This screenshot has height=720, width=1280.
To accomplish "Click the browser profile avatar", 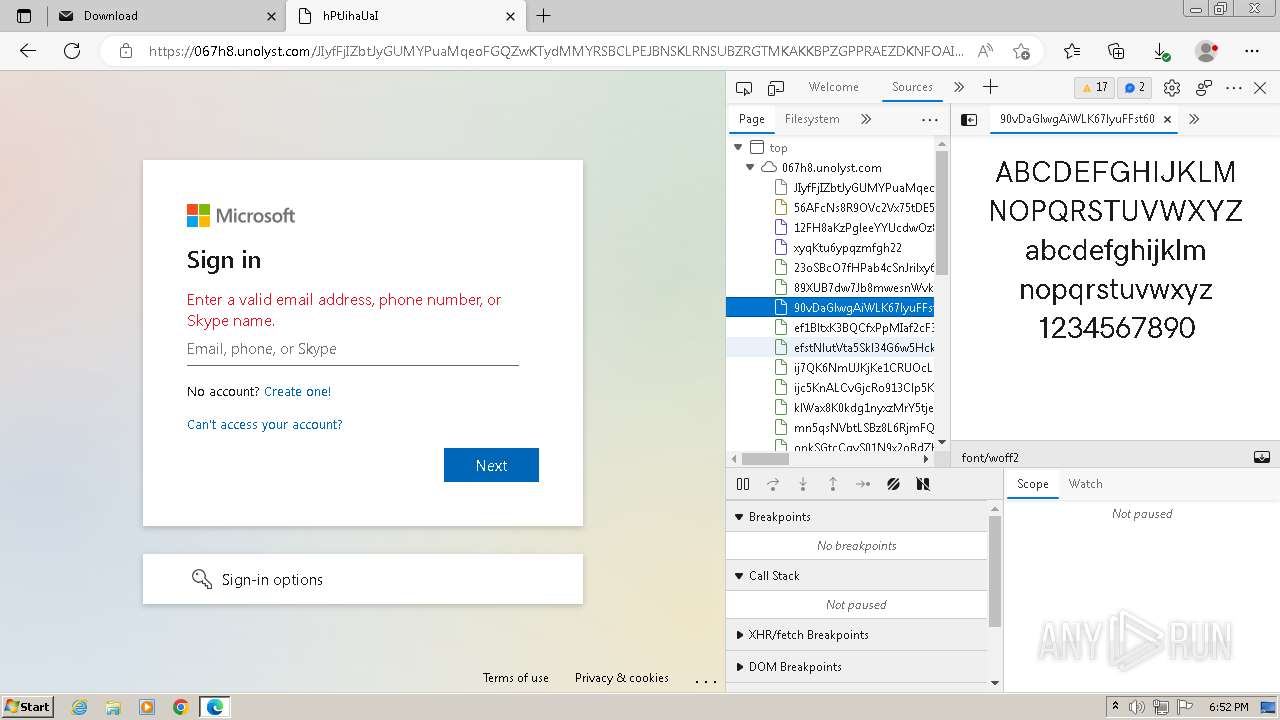I will pyautogui.click(x=1207, y=51).
